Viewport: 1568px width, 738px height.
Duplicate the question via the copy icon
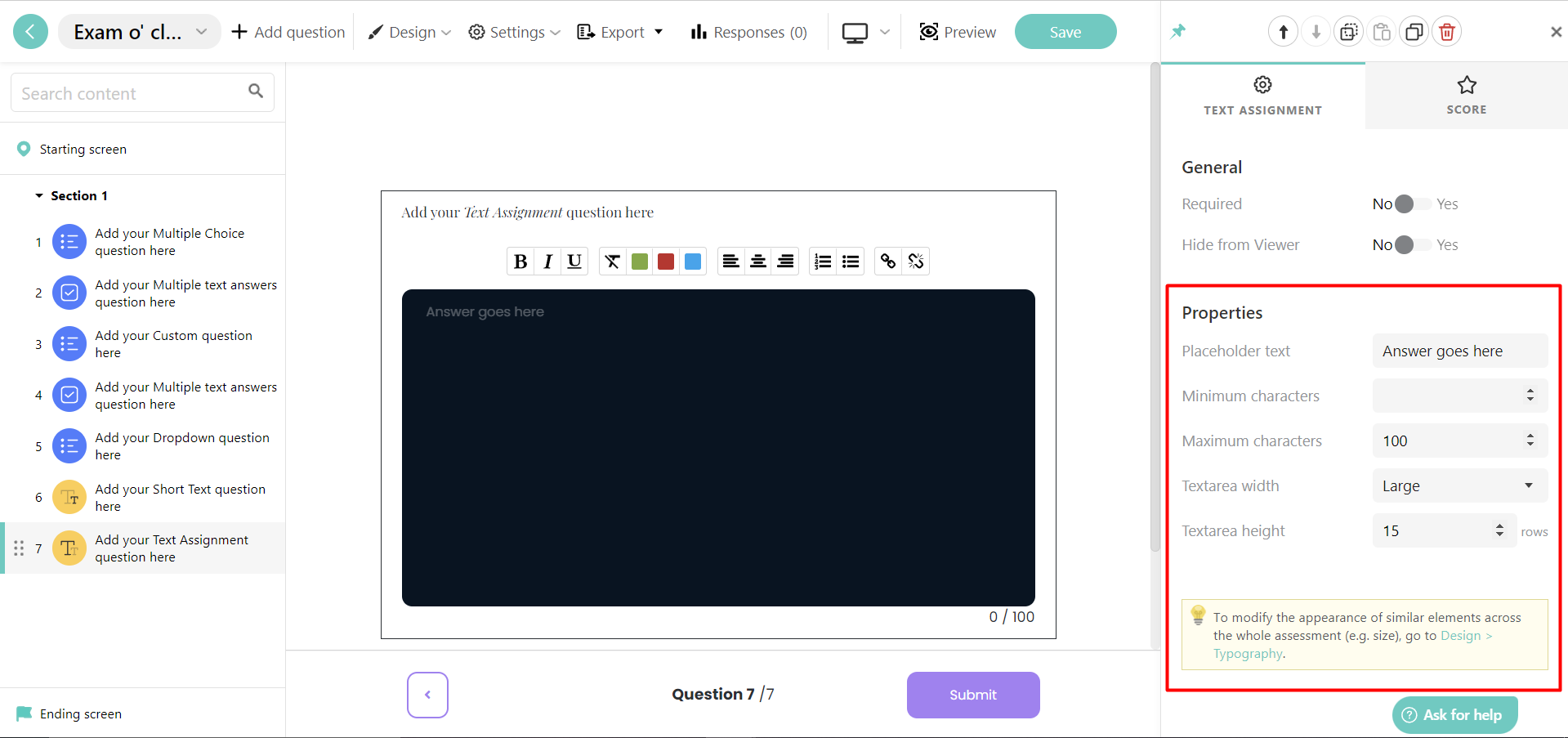tap(1414, 31)
